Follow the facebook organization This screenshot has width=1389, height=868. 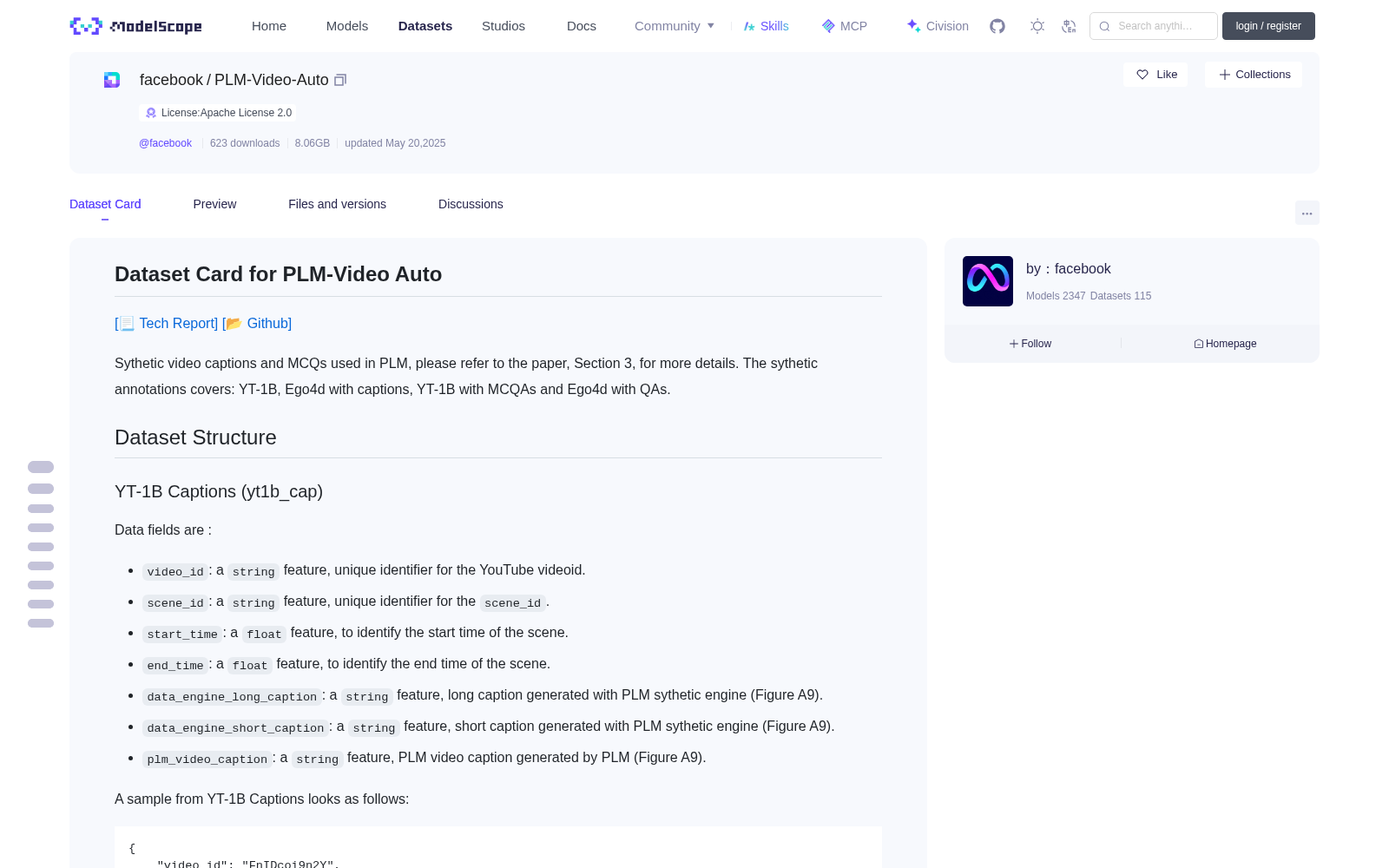point(1030,344)
